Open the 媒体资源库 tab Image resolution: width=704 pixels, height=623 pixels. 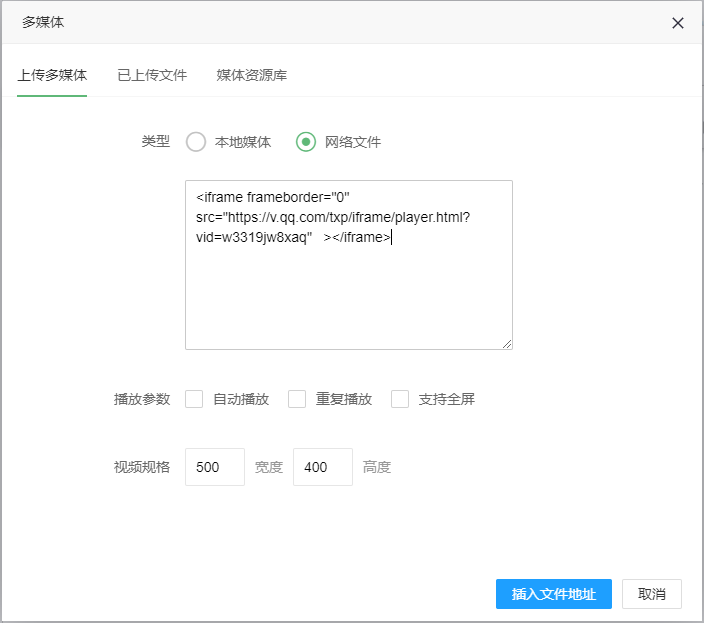251,75
